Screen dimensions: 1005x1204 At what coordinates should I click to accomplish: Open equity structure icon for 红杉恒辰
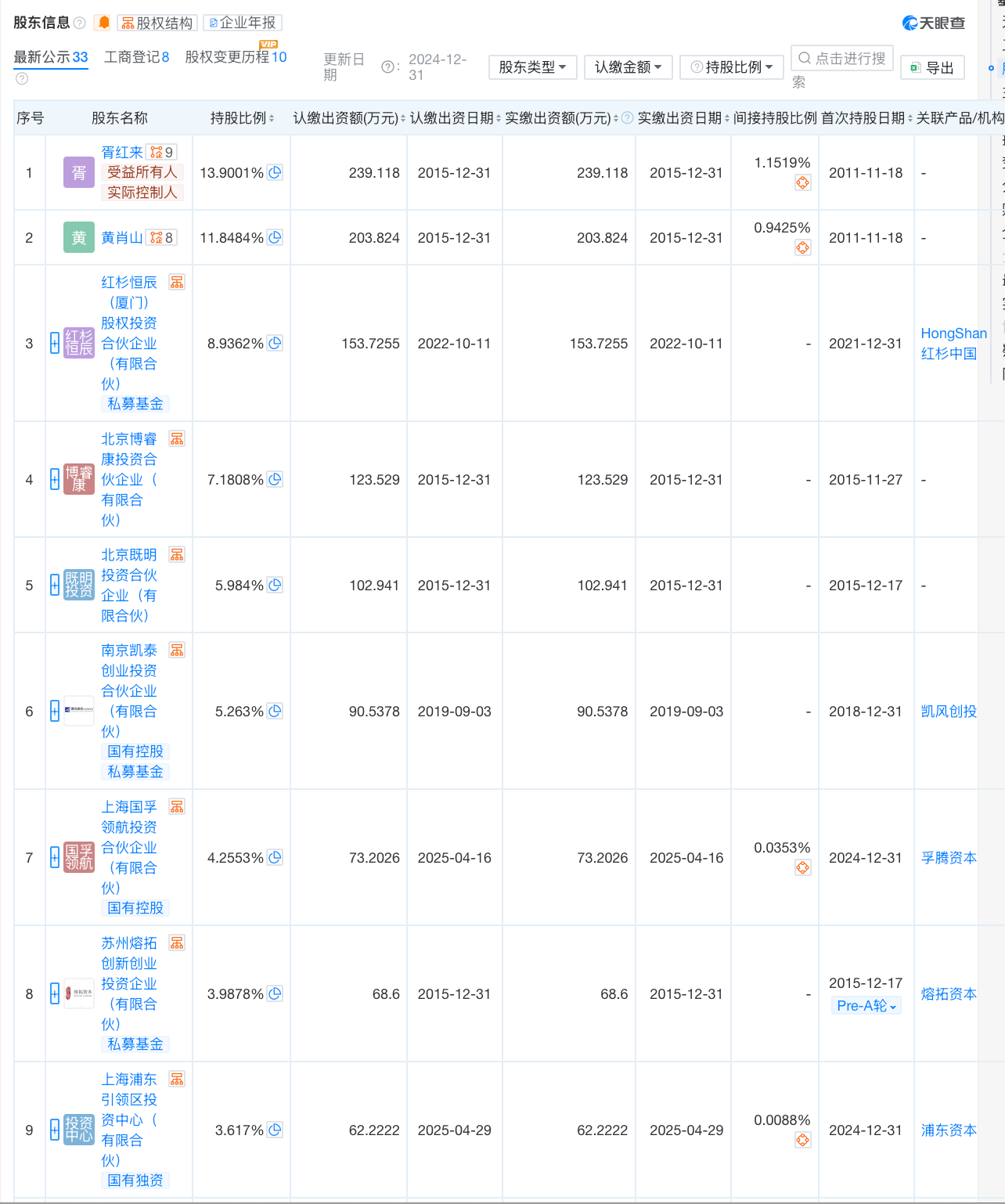(177, 283)
